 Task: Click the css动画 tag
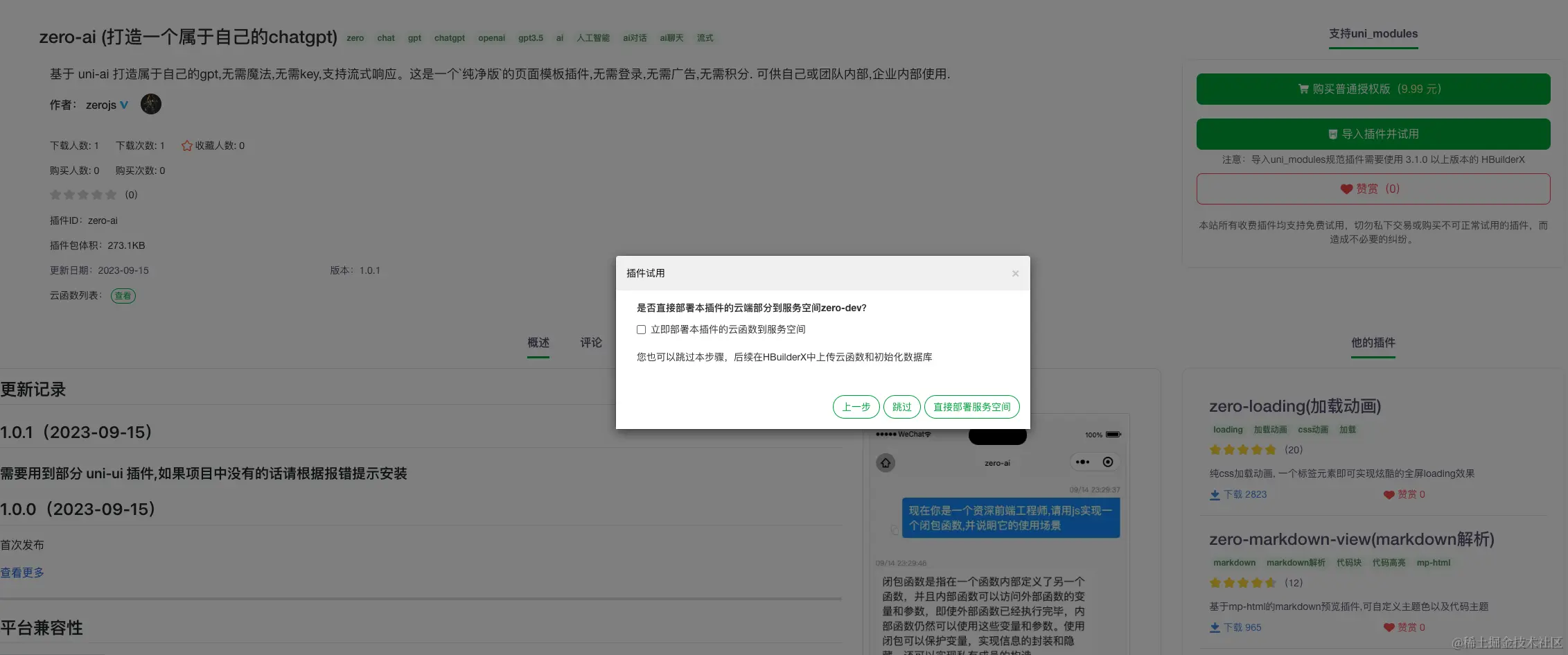(x=1312, y=430)
